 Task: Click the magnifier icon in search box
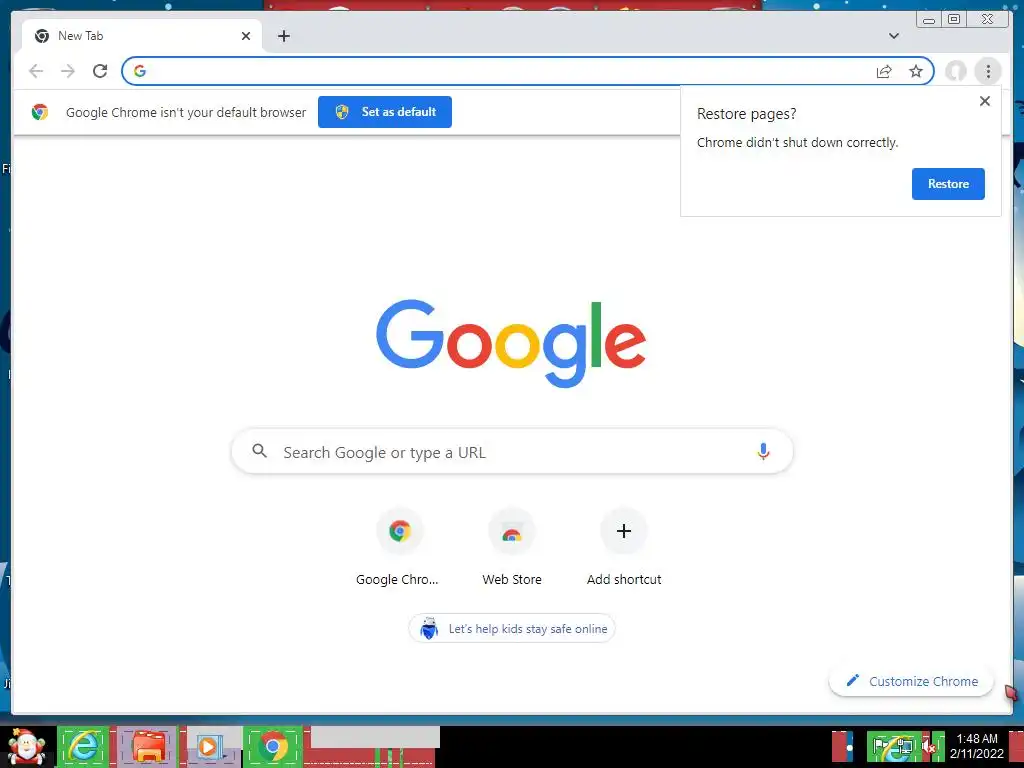(259, 451)
